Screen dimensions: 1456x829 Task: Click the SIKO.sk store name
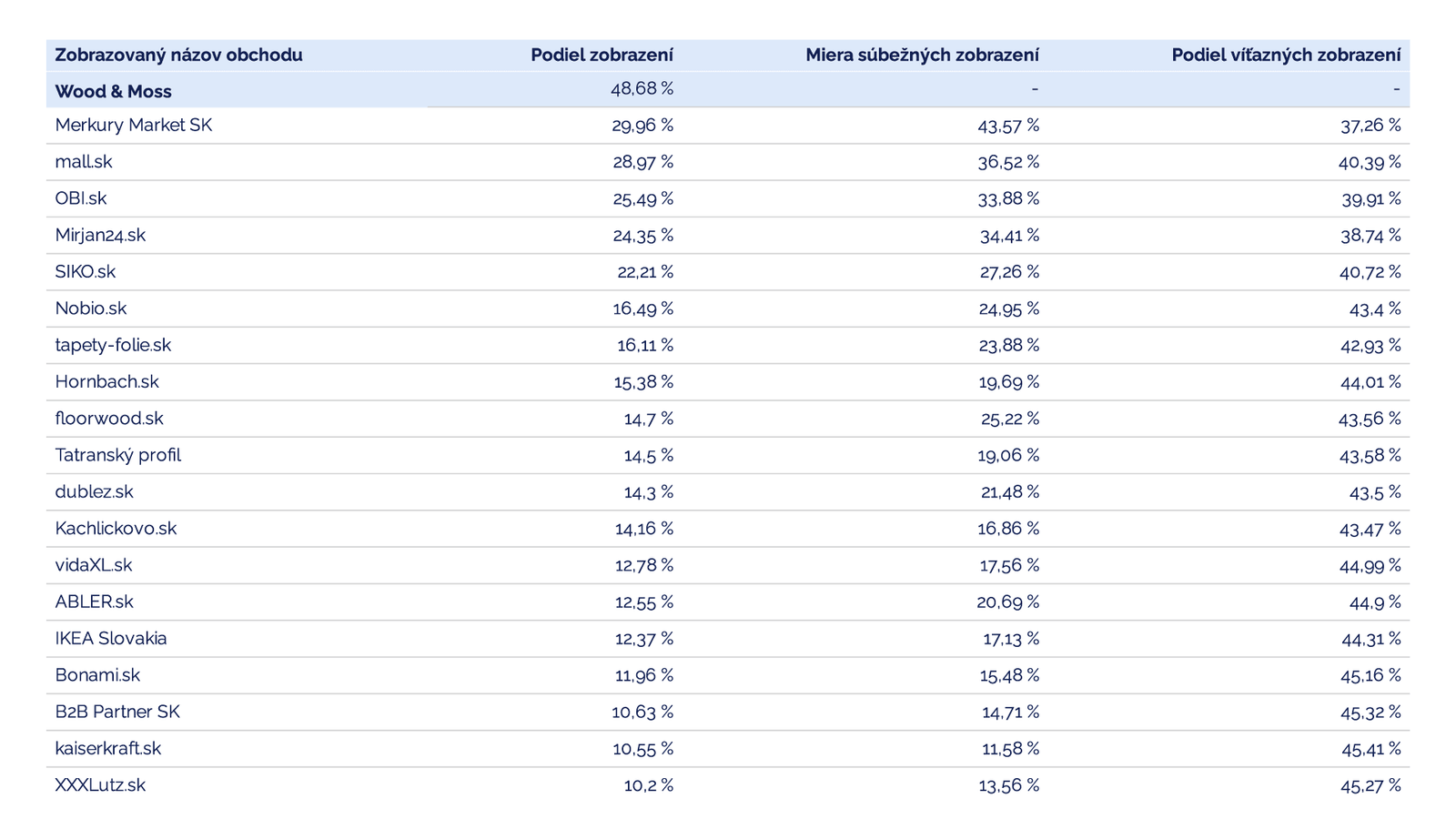[86, 272]
